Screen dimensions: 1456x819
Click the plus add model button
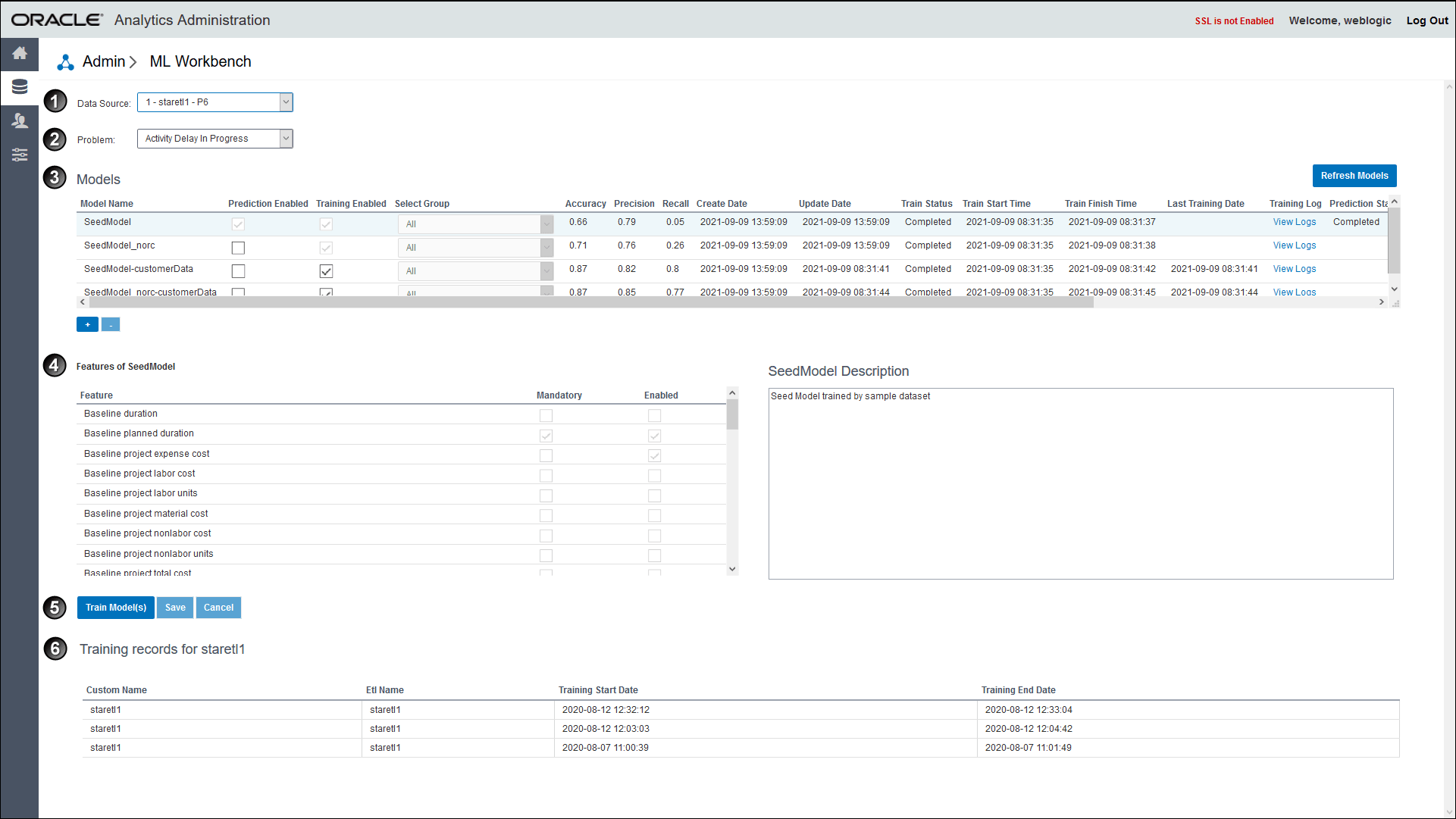click(x=87, y=324)
